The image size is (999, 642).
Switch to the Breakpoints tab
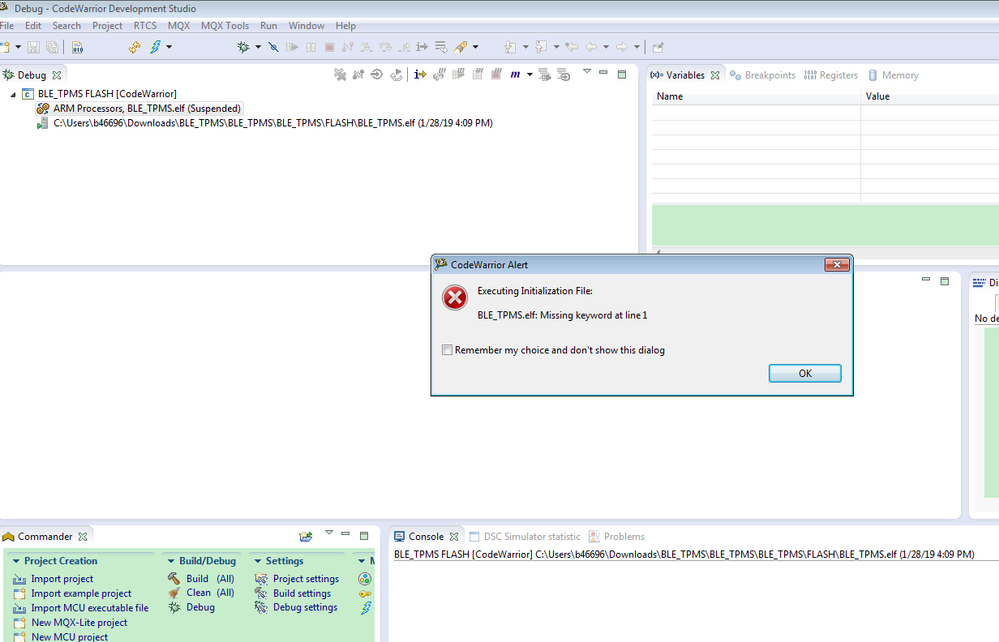(763, 75)
